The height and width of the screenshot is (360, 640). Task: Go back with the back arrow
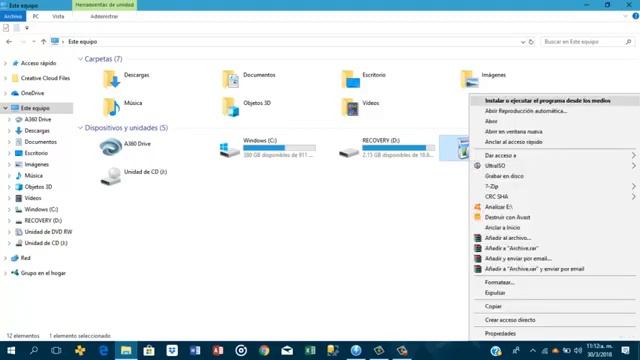[9, 42]
